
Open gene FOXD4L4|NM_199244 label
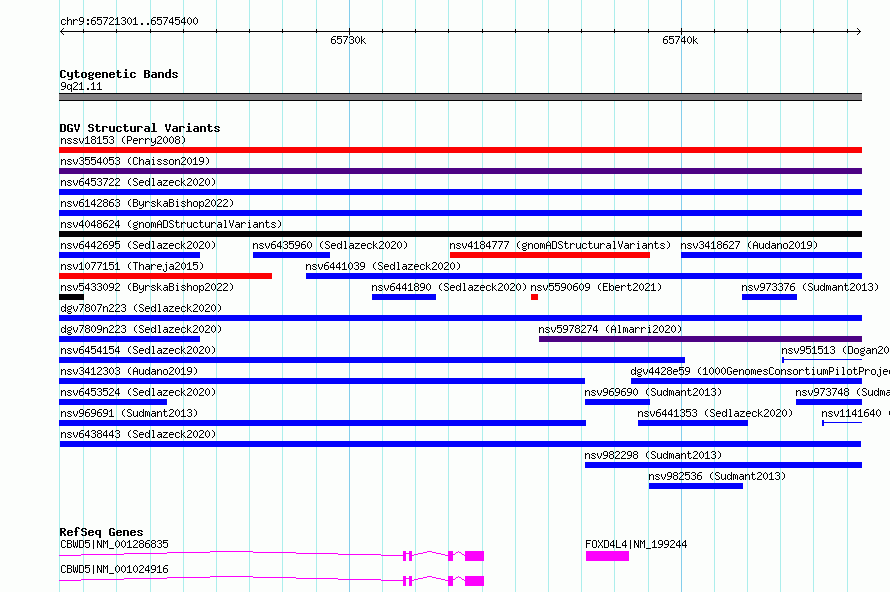[636, 544]
